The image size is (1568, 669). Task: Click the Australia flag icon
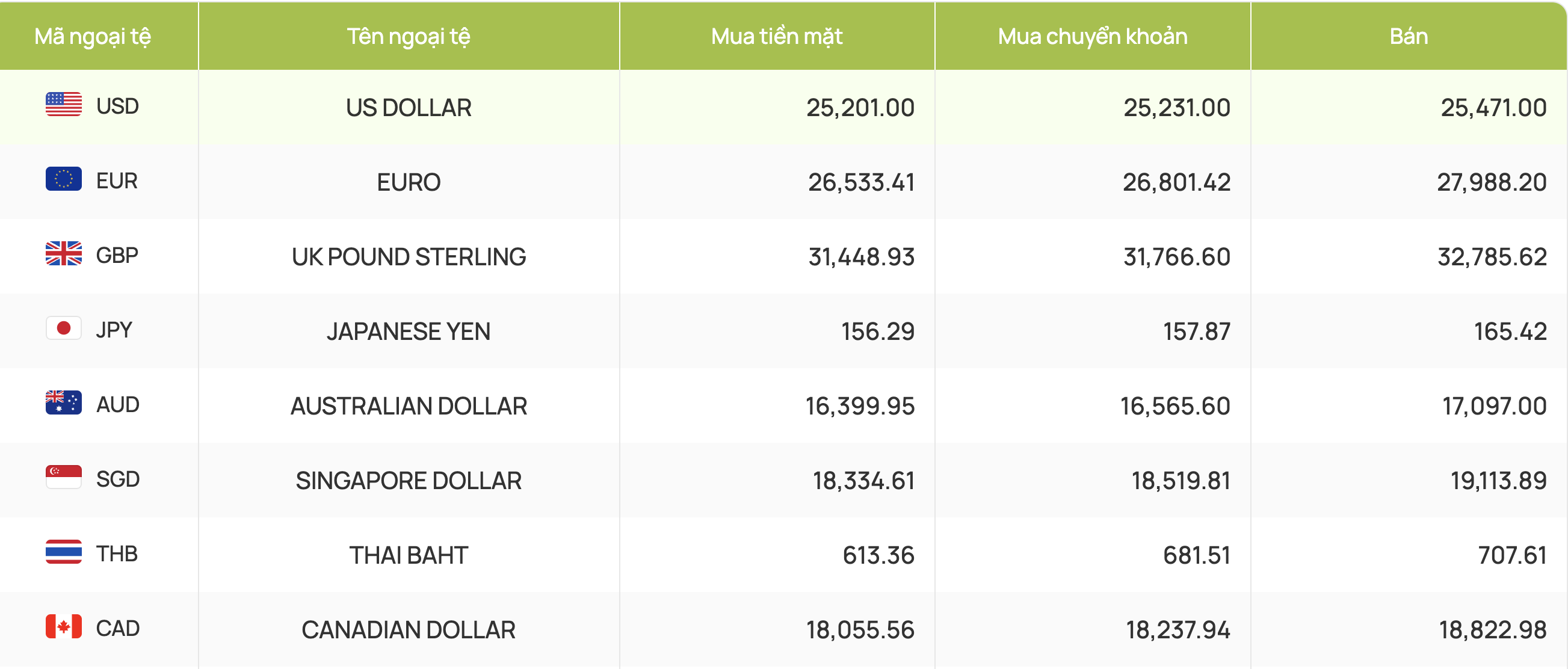tap(63, 403)
